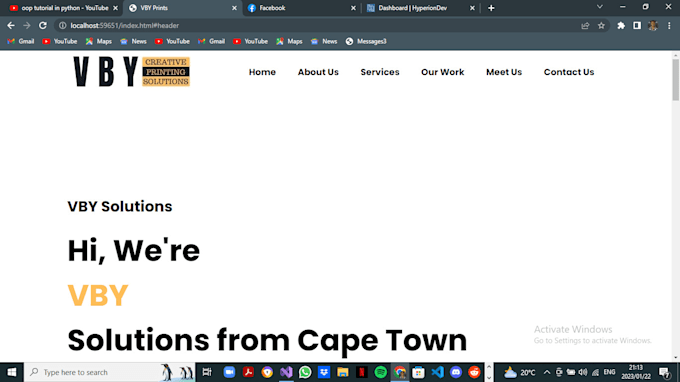Open the notification center icon
Screen dimensions: 680x382
click(x=664, y=372)
